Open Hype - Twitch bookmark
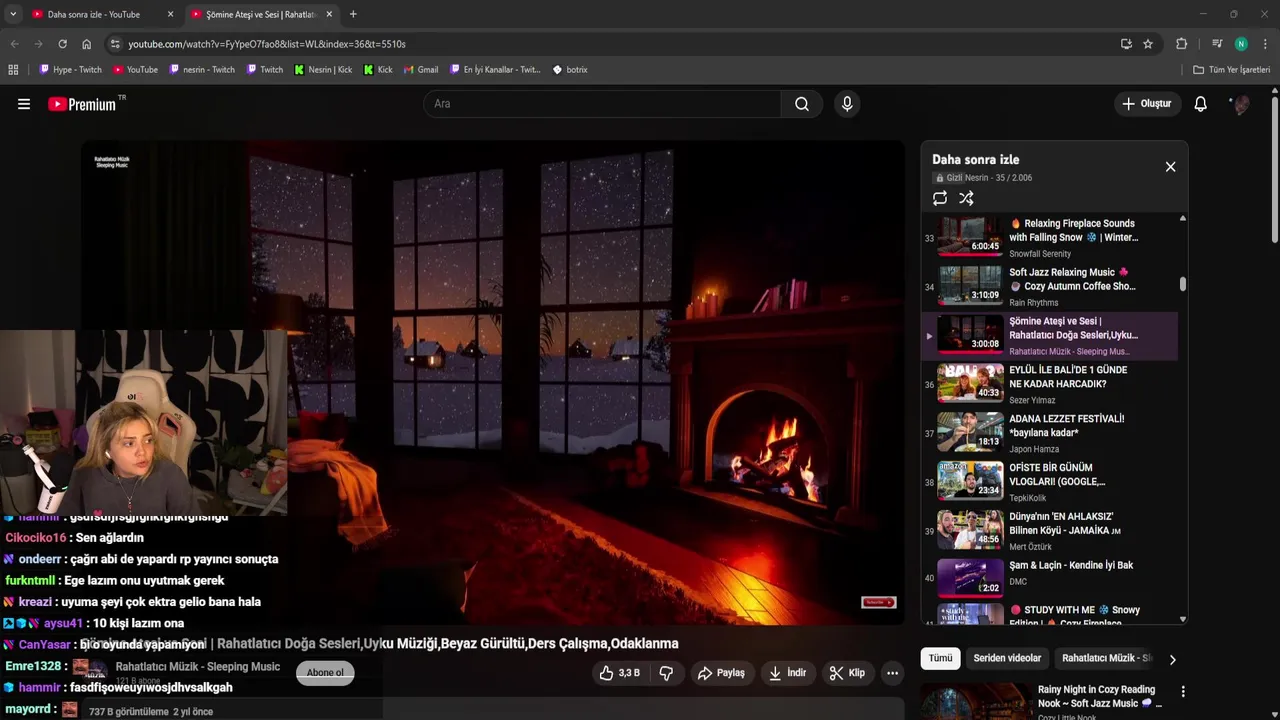 [70, 70]
